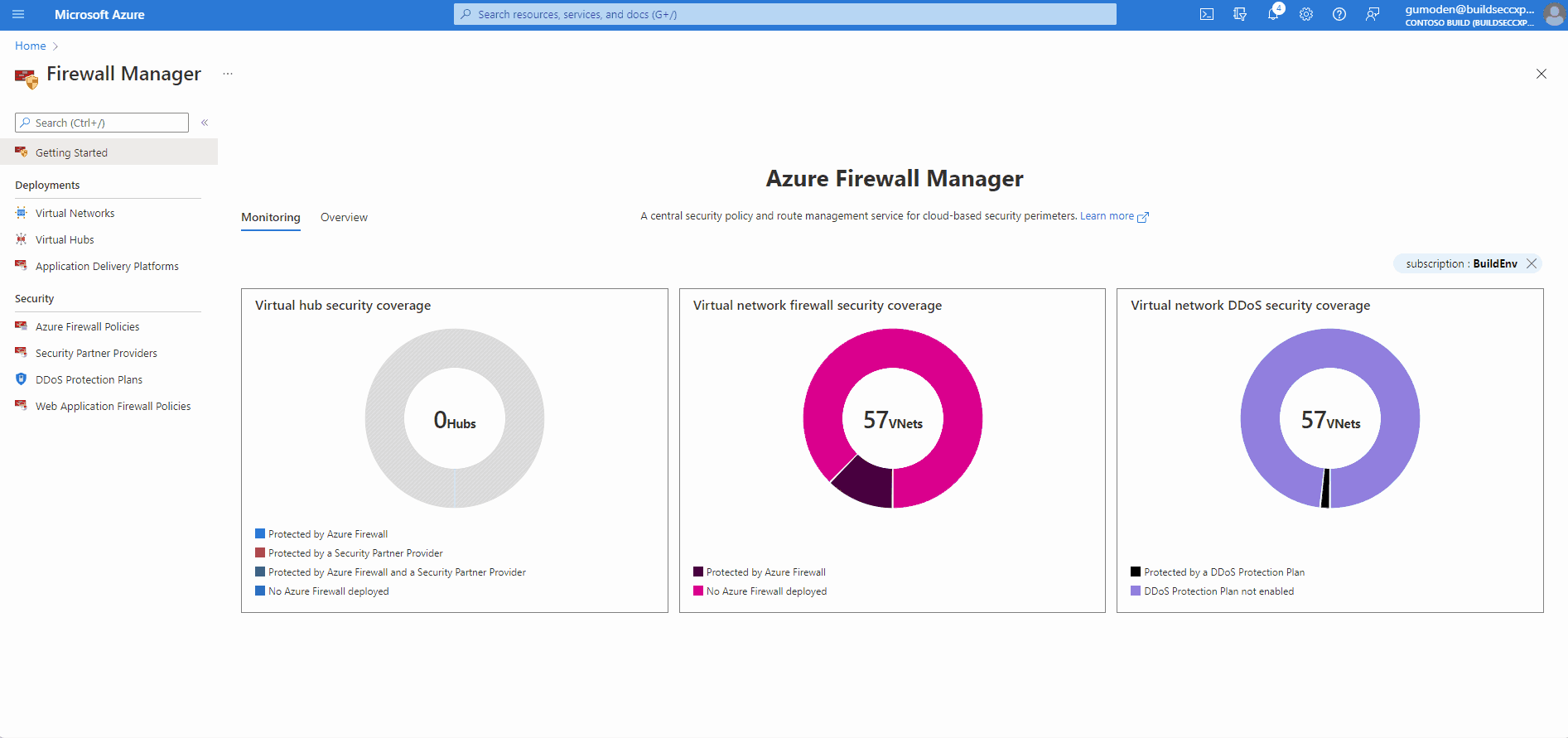Click the subscription BuildEnv filter pill

click(x=1461, y=263)
